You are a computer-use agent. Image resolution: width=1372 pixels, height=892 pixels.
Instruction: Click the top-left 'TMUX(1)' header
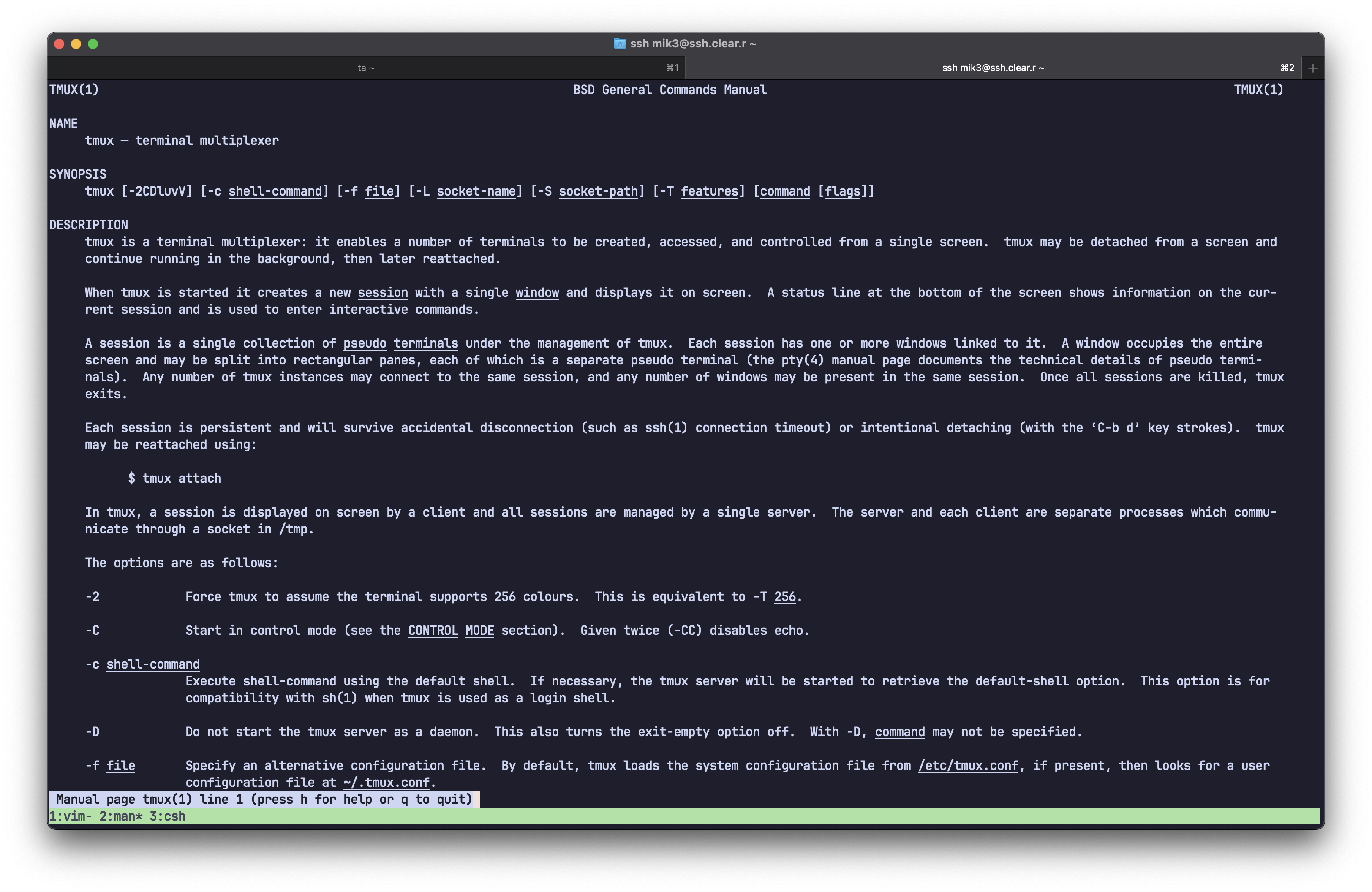74,90
